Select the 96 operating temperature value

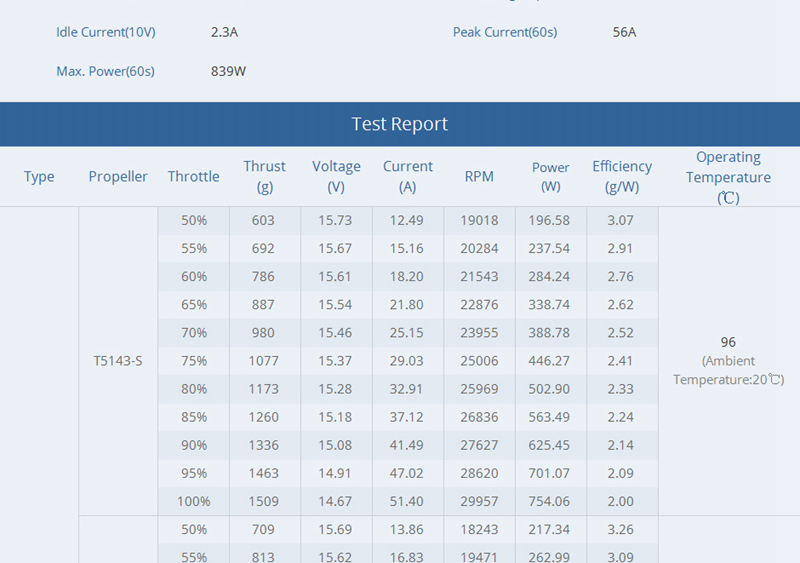click(728, 342)
